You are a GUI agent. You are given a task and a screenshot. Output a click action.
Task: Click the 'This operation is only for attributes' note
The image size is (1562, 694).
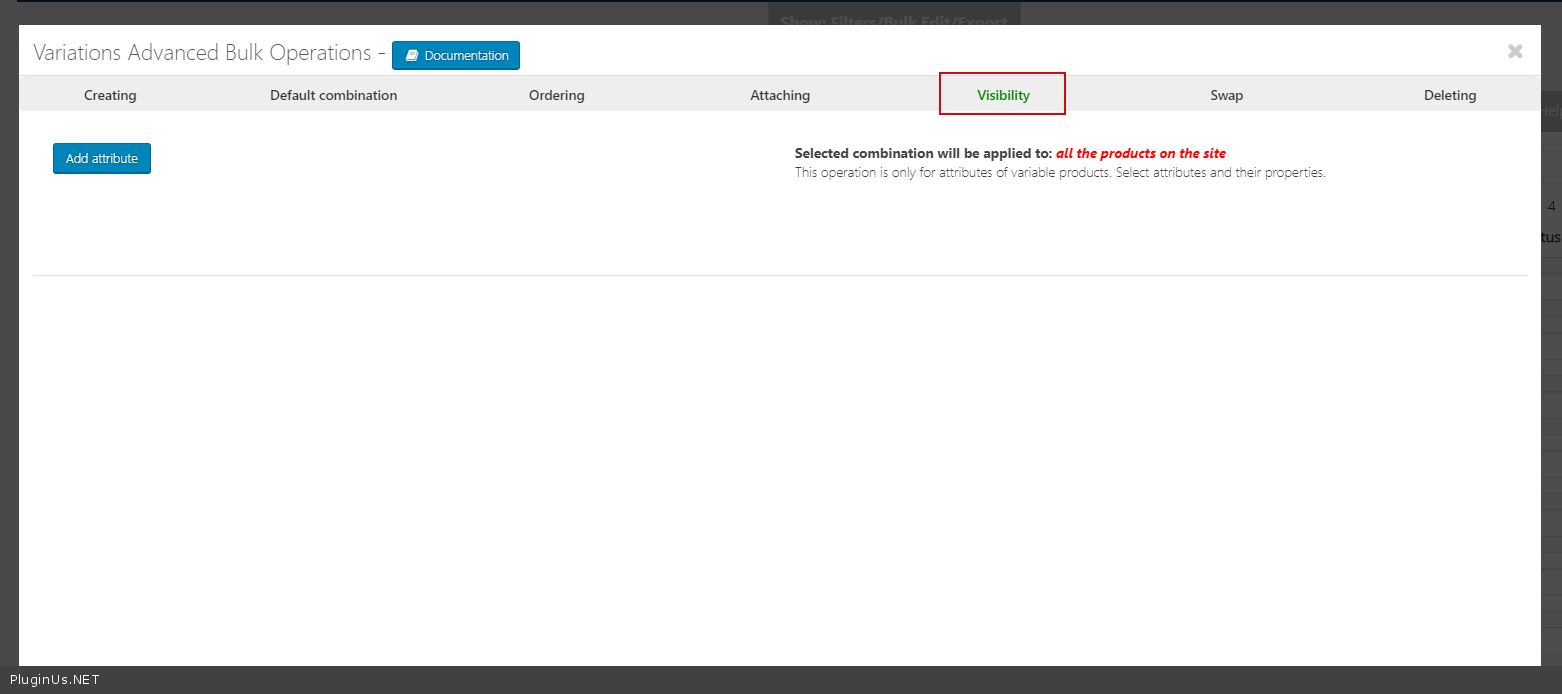click(1060, 172)
